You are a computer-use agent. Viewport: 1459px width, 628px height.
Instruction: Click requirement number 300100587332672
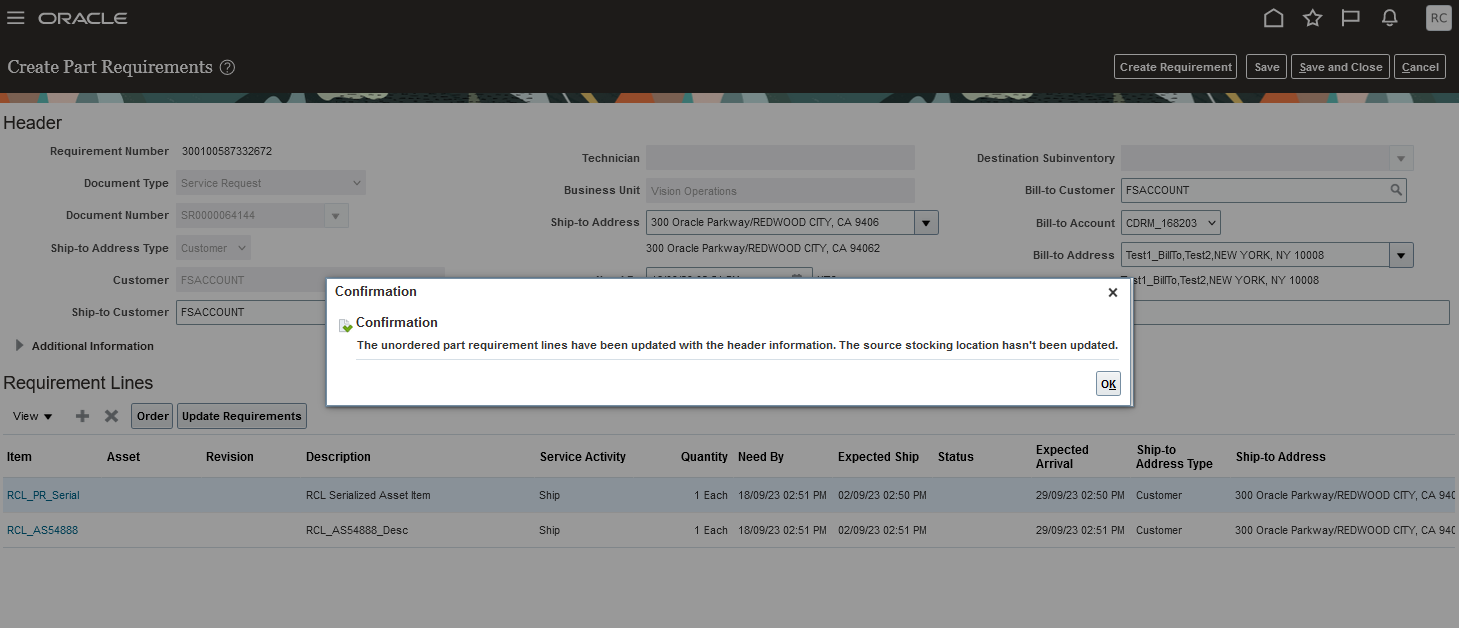(x=227, y=151)
